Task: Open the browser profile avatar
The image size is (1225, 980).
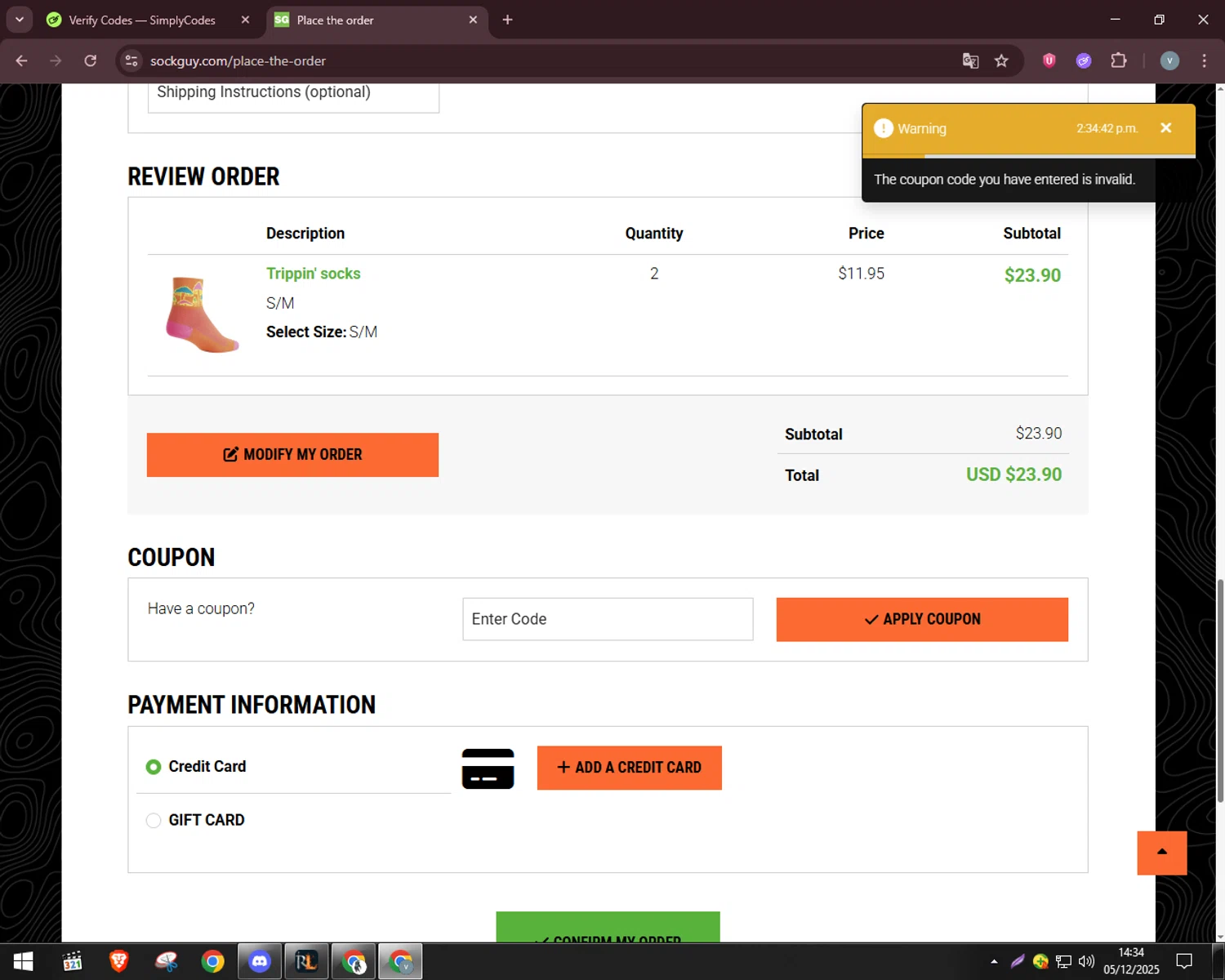Action: coord(1169,60)
